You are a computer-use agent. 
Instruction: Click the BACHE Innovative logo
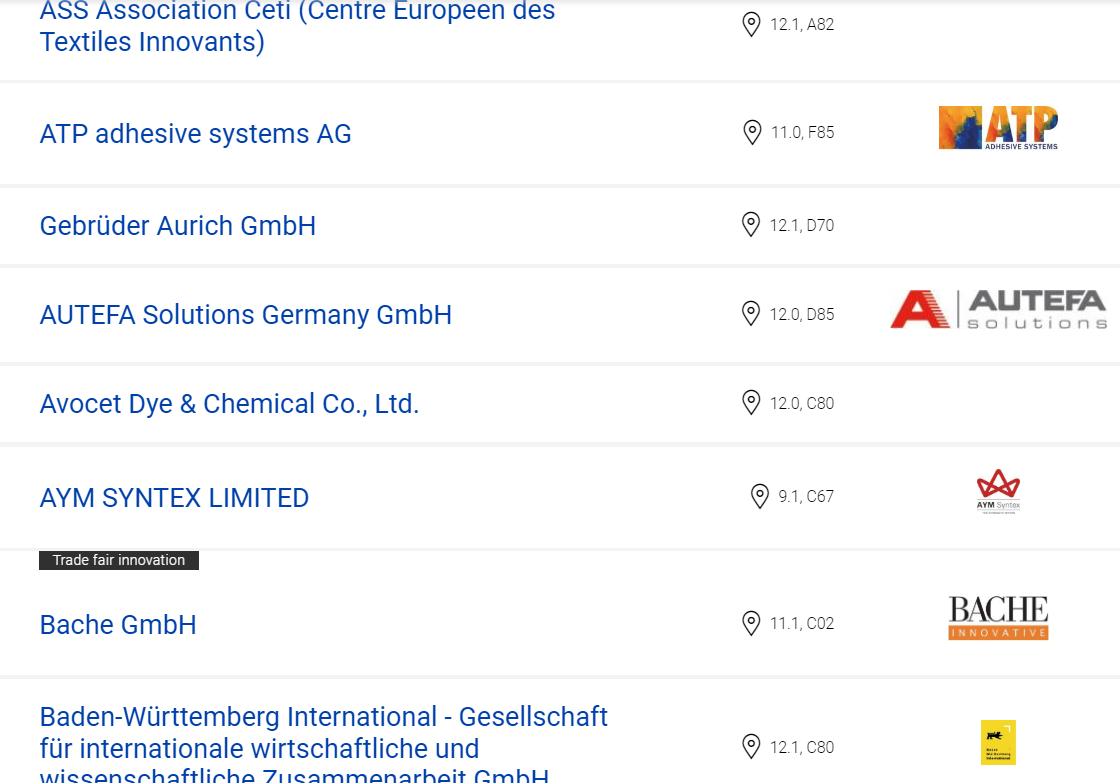pyautogui.click(x=999, y=617)
